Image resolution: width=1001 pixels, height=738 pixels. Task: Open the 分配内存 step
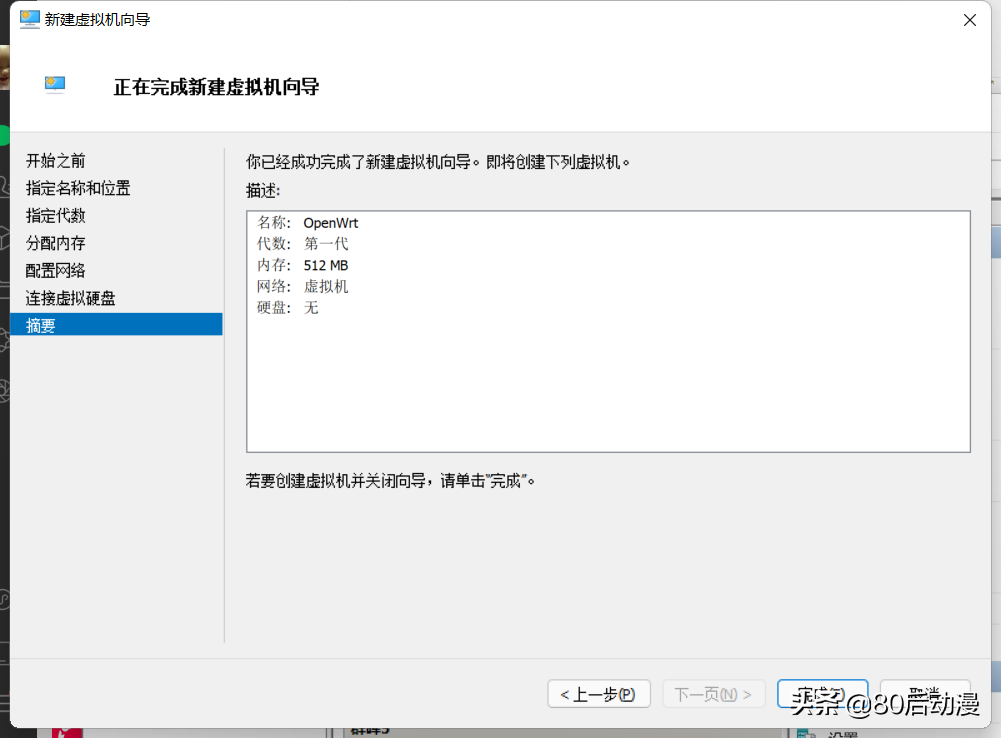(56, 243)
